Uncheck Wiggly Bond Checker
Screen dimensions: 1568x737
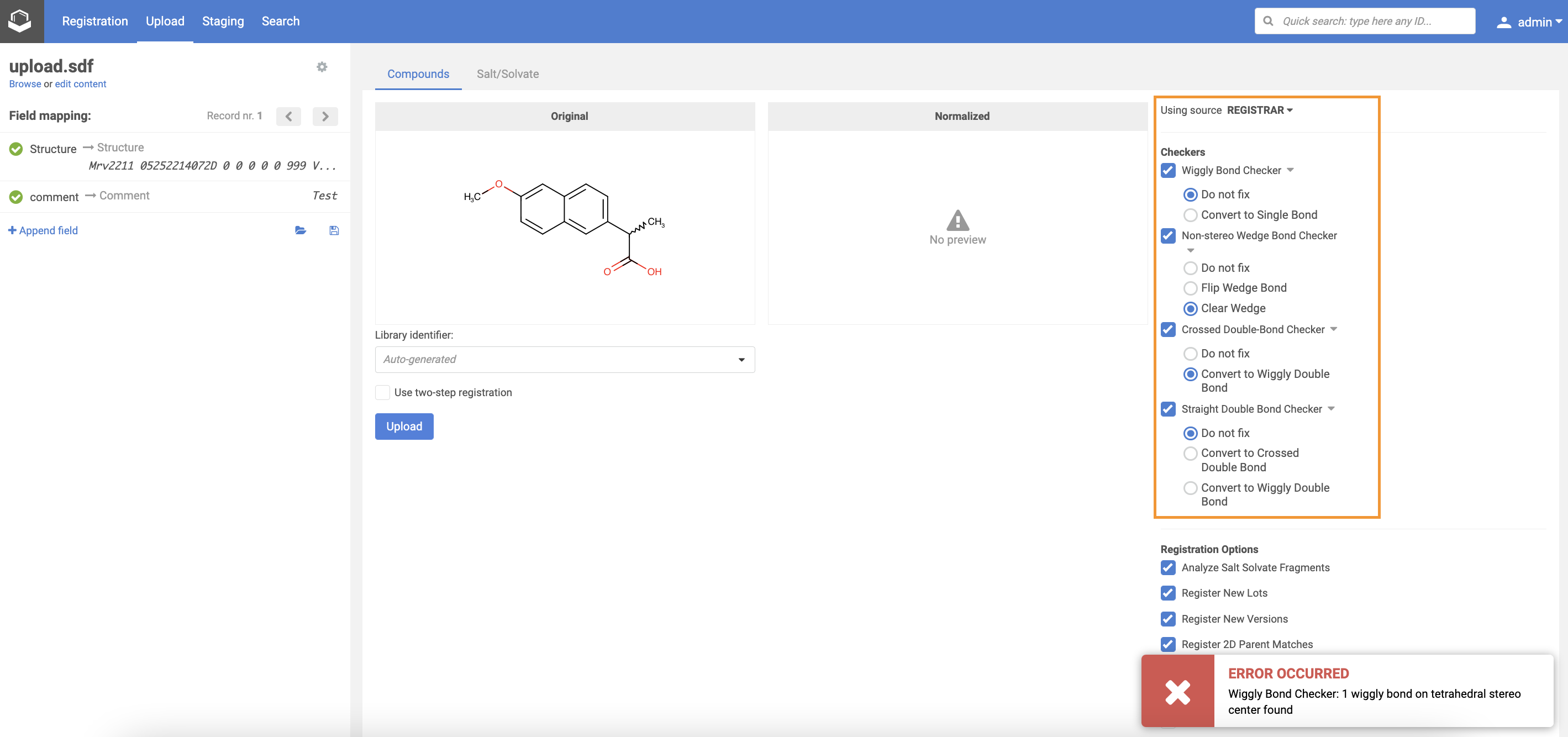[x=1168, y=170]
